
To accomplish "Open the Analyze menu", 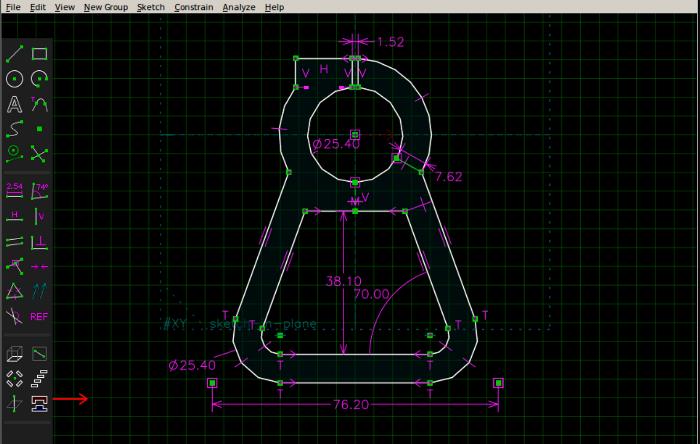I will pos(239,7).
